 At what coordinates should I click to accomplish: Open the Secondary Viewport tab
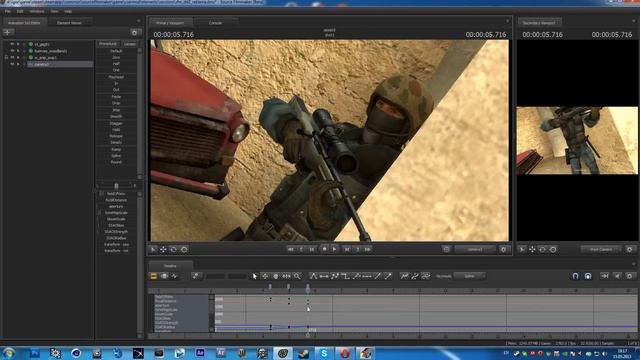tap(539, 23)
